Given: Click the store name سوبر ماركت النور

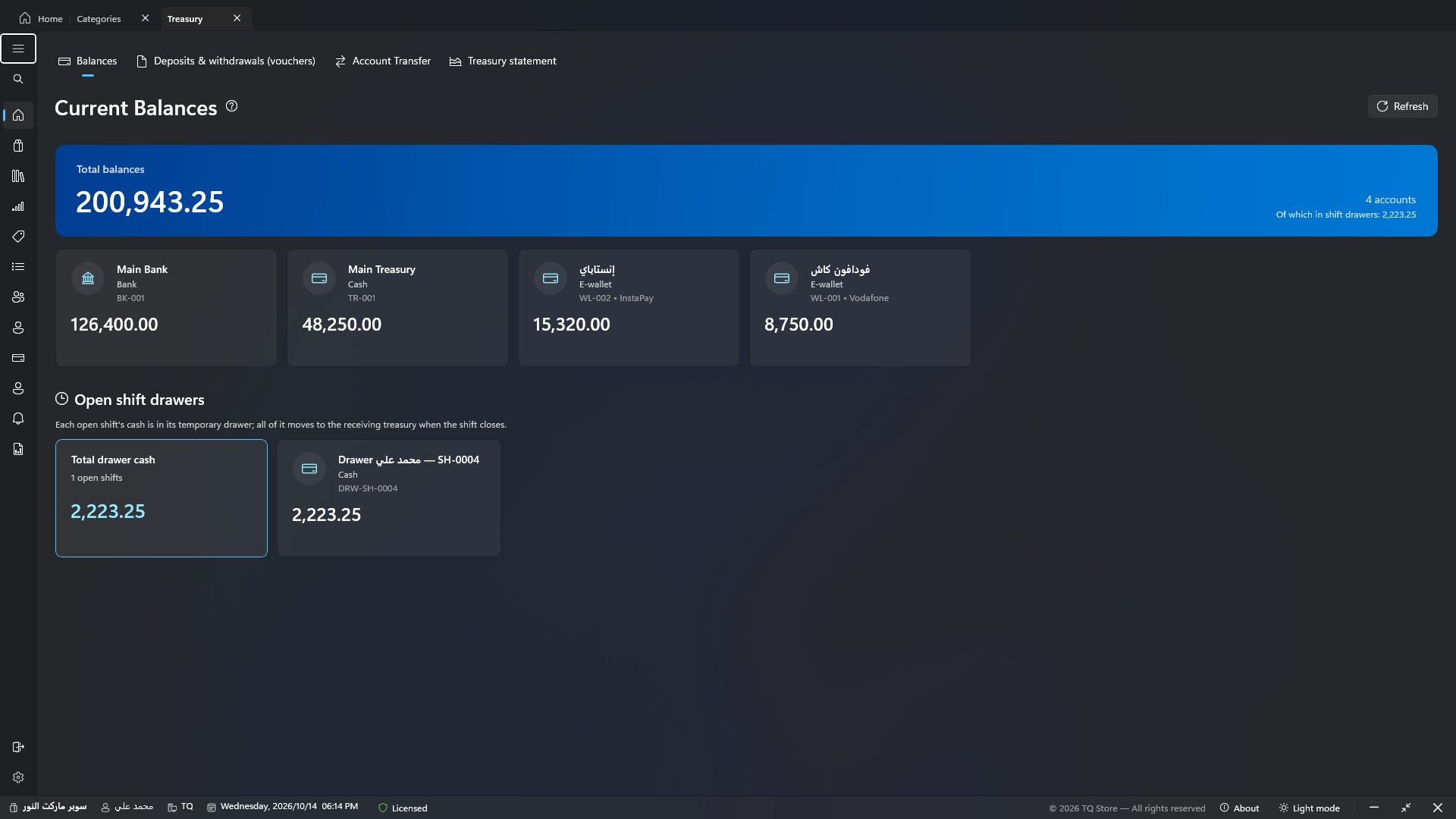Looking at the screenshot, I should (x=48, y=807).
